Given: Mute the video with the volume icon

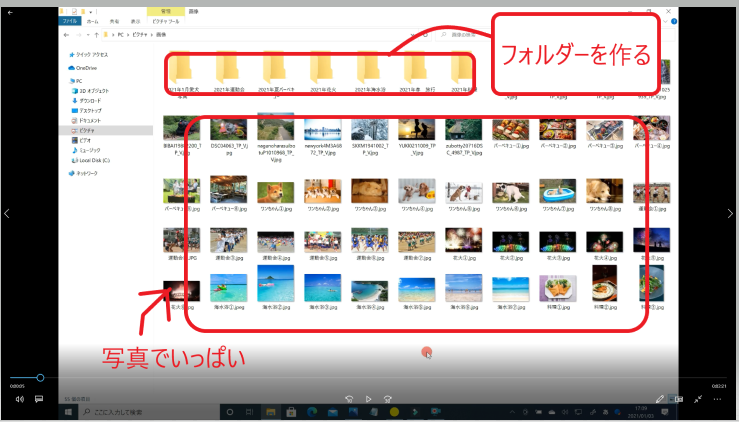Looking at the screenshot, I should 19,398.
